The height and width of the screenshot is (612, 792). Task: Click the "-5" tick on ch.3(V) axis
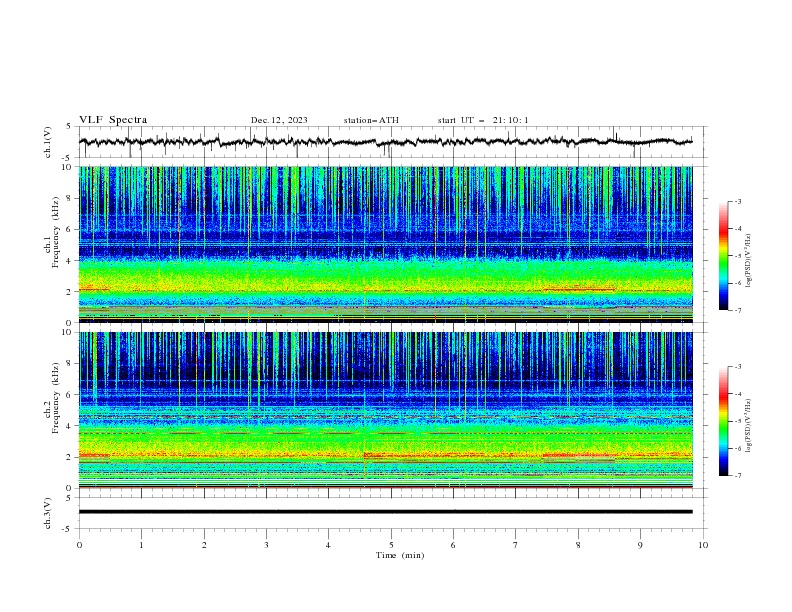click(68, 529)
